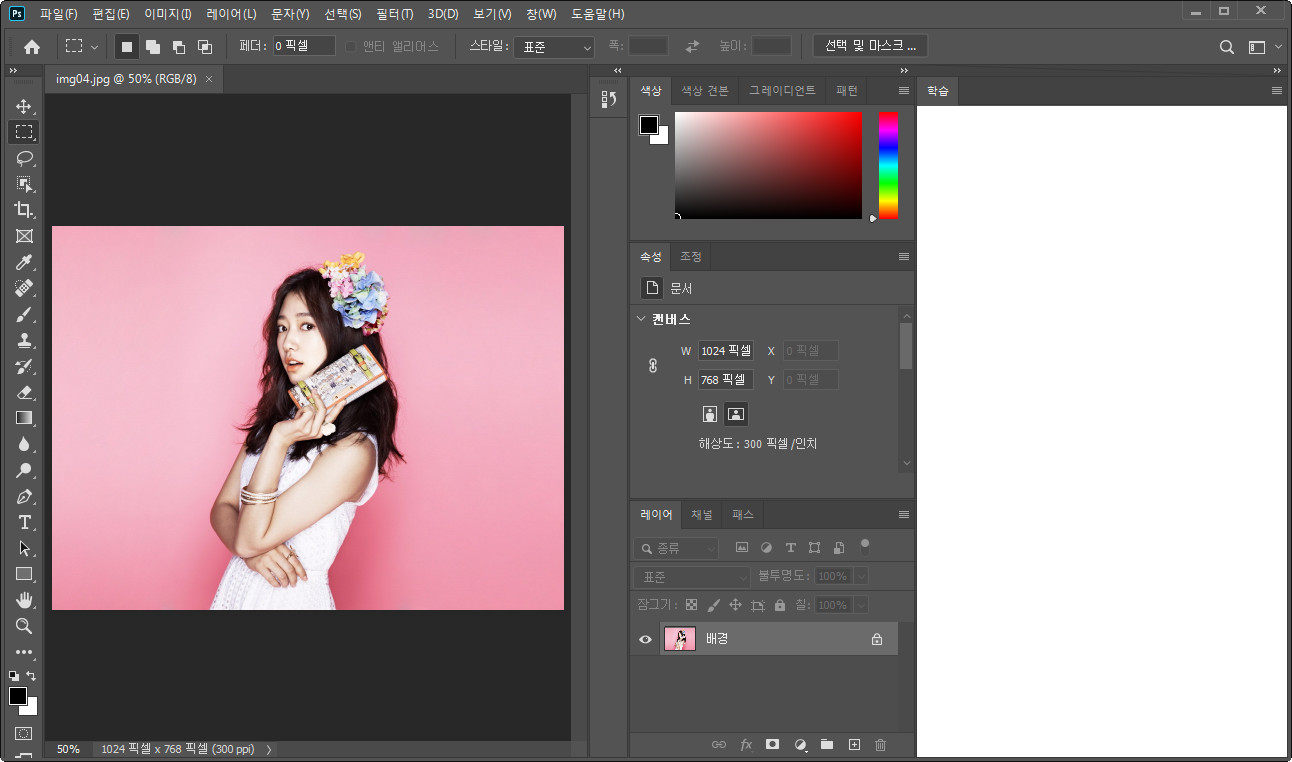The height and width of the screenshot is (762, 1292).
Task: Switch to the 패스 tab
Action: coord(743,515)
